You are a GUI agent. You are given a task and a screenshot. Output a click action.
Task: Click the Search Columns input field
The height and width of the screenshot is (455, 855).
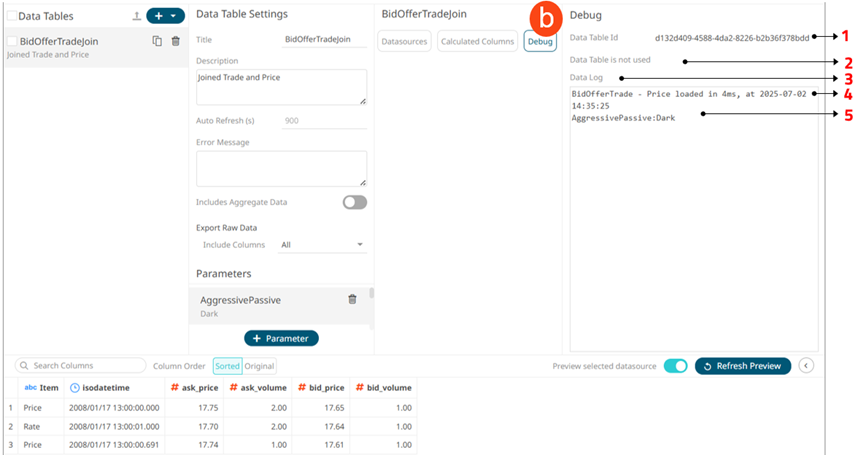pyautogui.click(x=81, y=366)
